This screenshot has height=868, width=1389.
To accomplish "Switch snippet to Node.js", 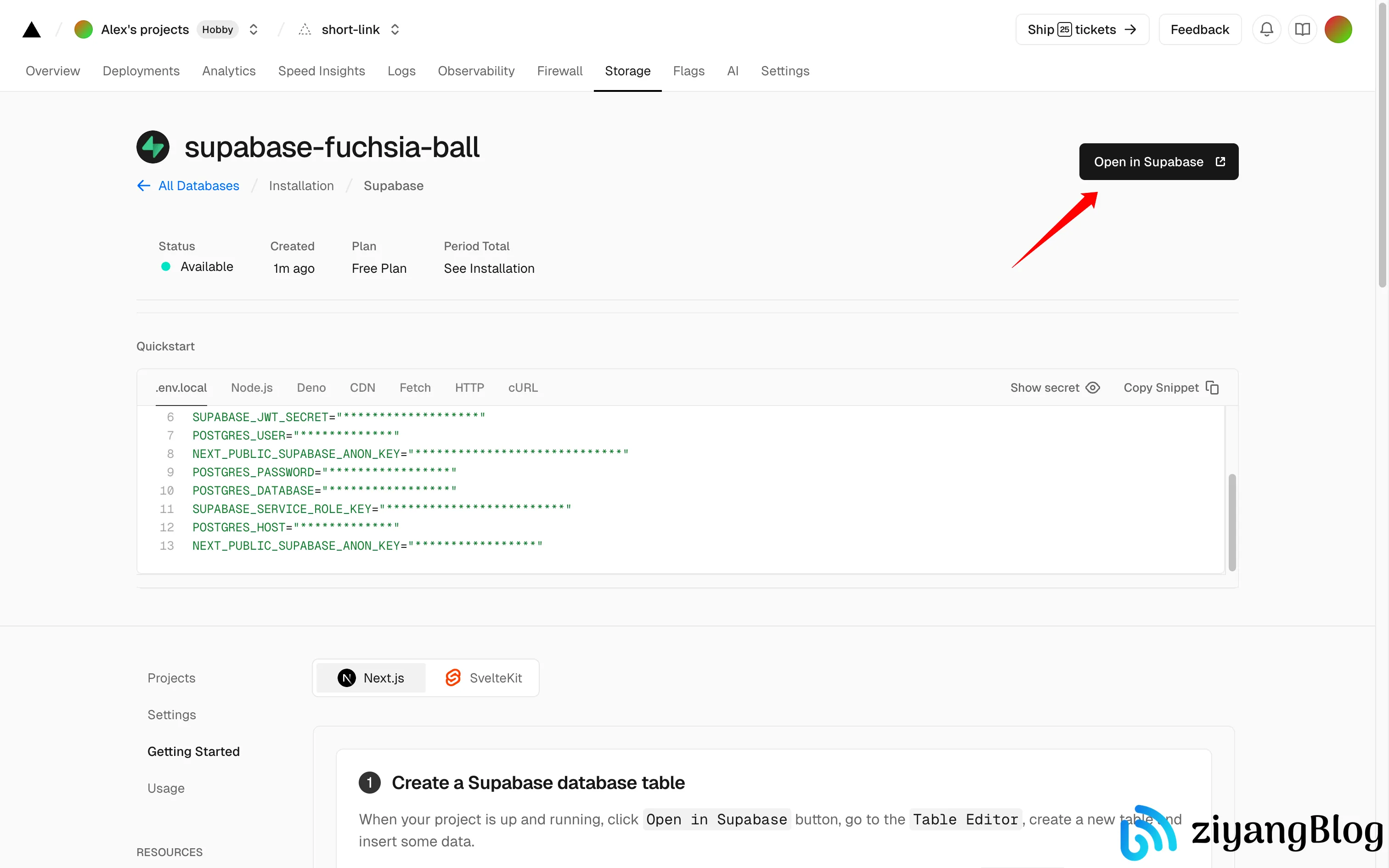I will coord(252,388).
